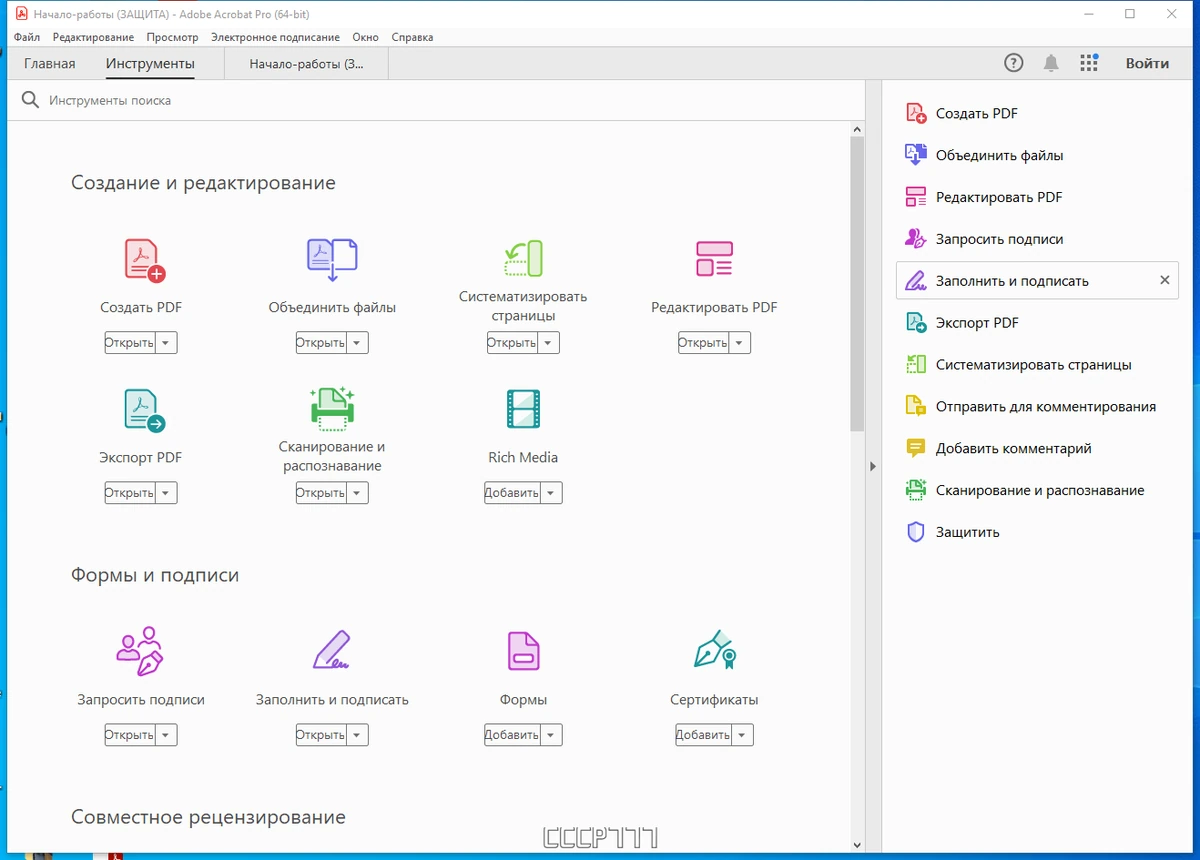Remove Заполнить и подписать shortcut with X
This screenshot has width=1200, height=860.
[1164, 281]
